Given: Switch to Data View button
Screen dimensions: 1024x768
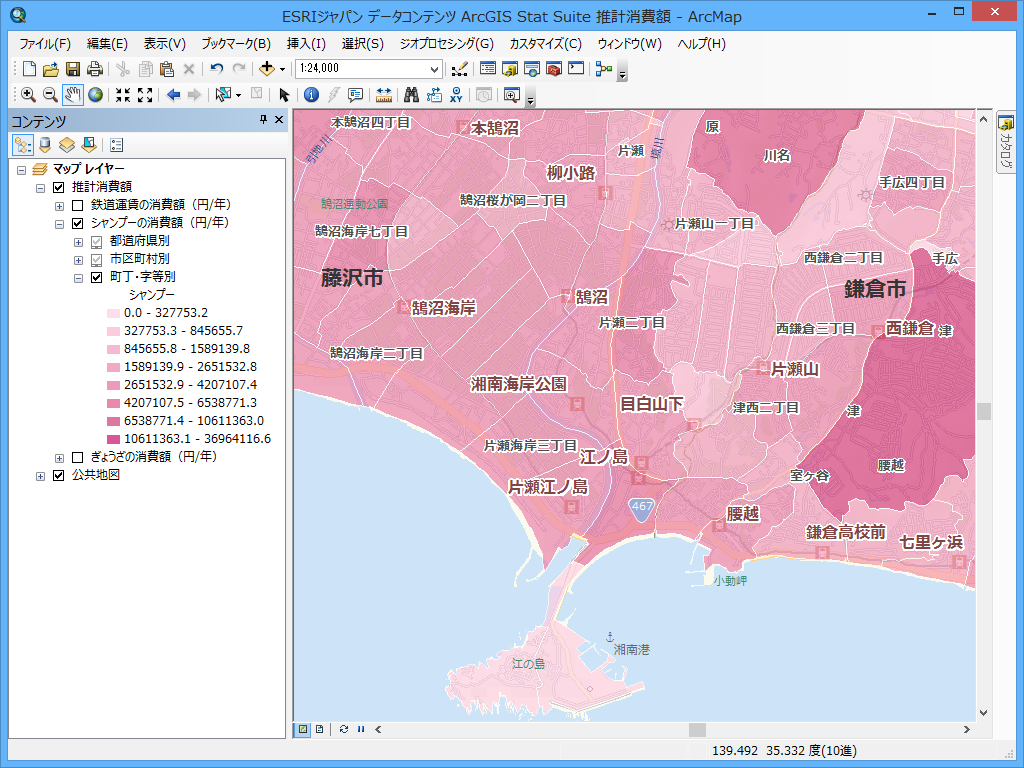Looking at the screenshot, I should point(303,729).
